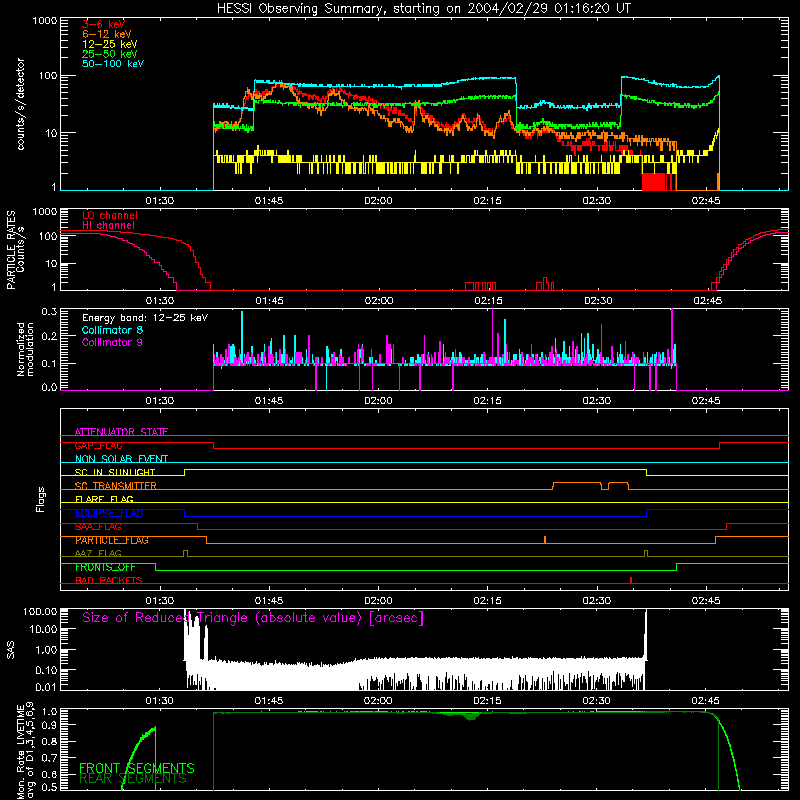Select the 25-50 keV legend label
This screenshot has height=800, width=800.
pos(110,54)
